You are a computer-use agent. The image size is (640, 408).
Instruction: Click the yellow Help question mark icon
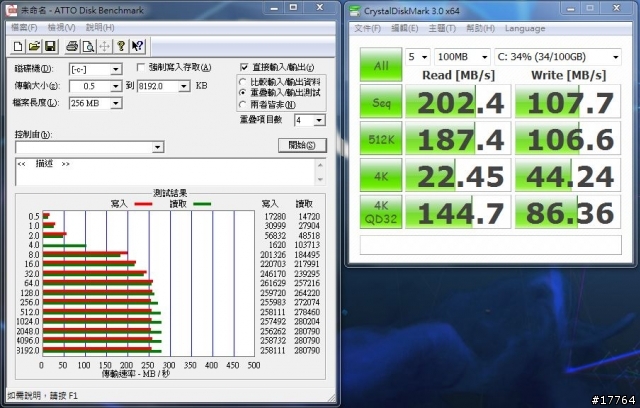(120, 46)
